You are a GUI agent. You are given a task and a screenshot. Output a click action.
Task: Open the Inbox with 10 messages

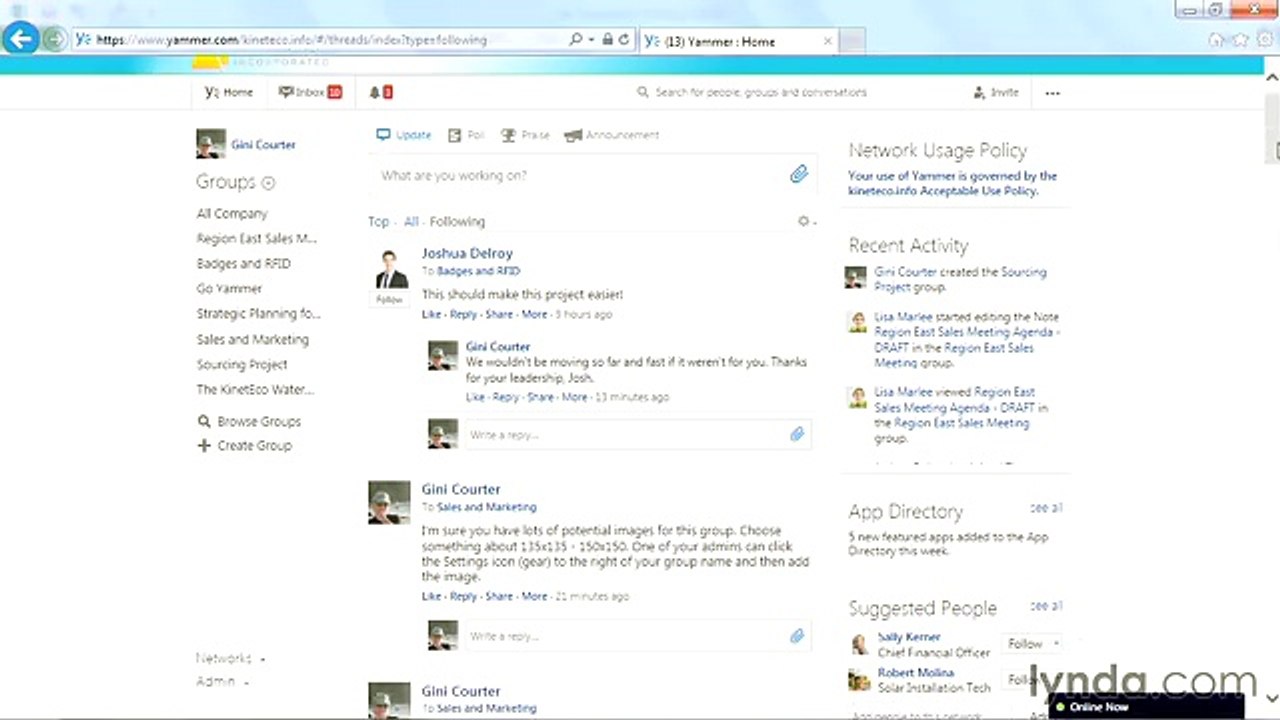point(310,92)
